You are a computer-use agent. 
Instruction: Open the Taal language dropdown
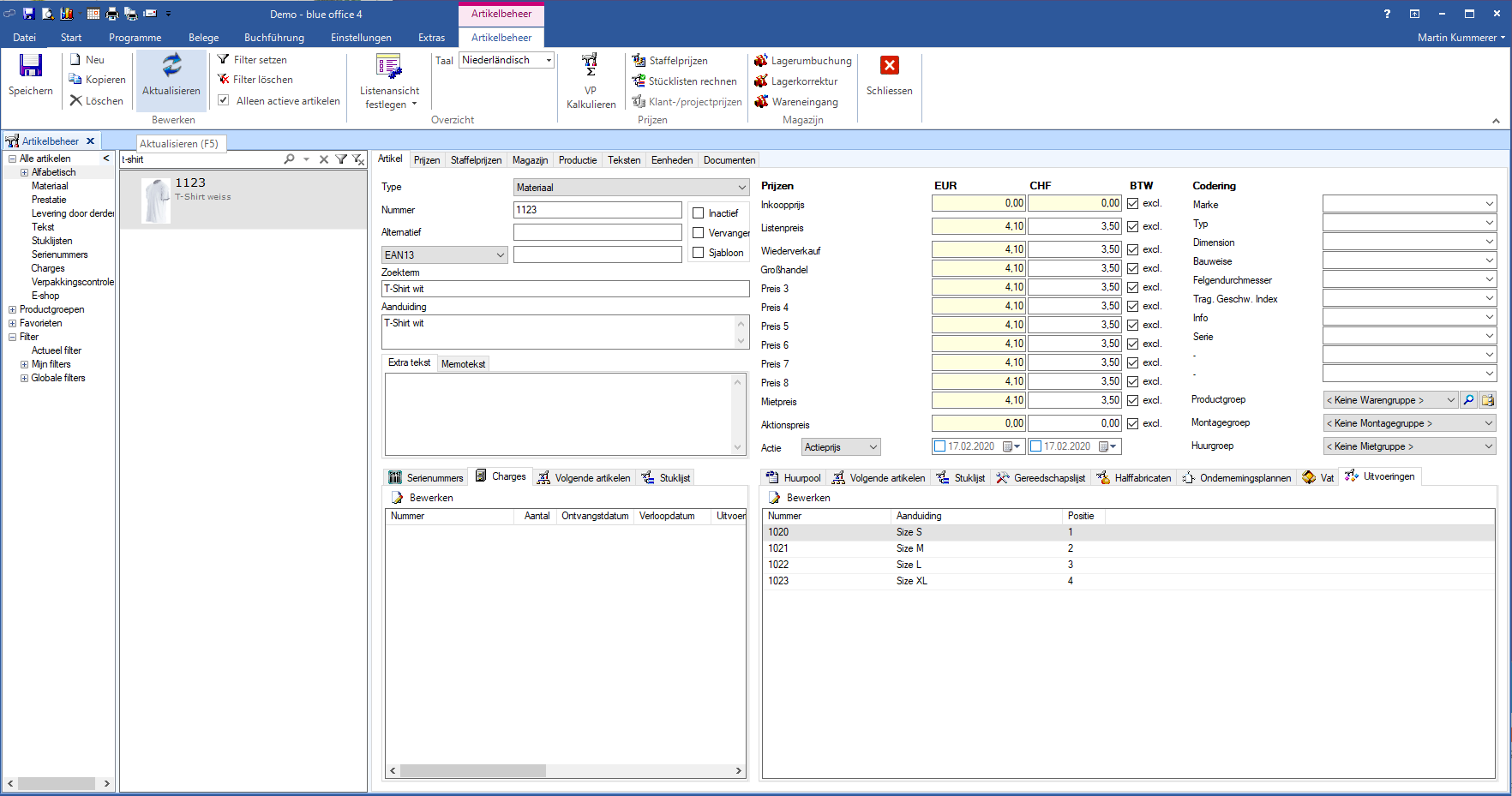(x=549, y=60)
